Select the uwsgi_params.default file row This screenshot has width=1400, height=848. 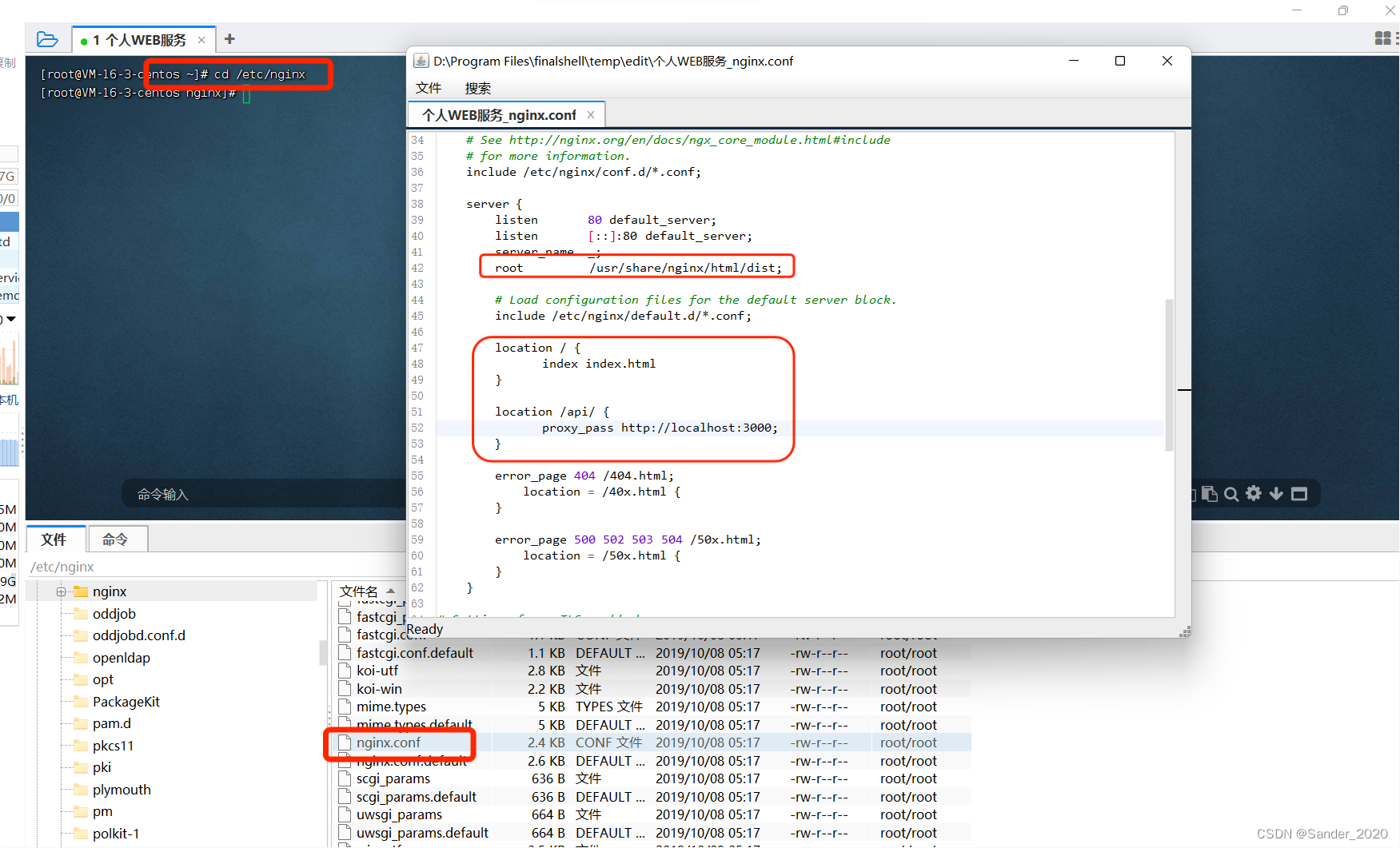pyautogui.click(x=652, y=833)
